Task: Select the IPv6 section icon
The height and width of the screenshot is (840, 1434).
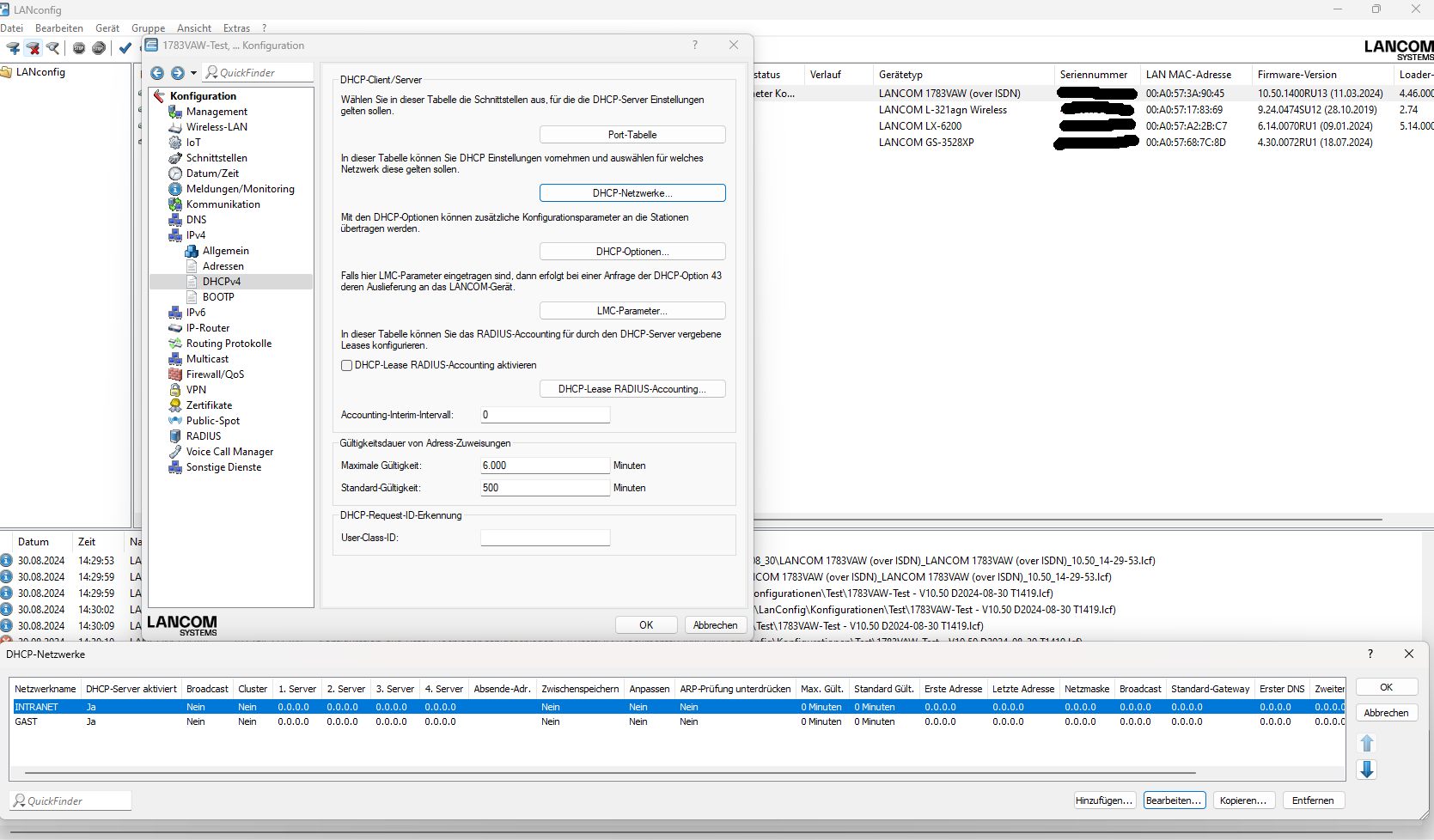Action: 175,313
